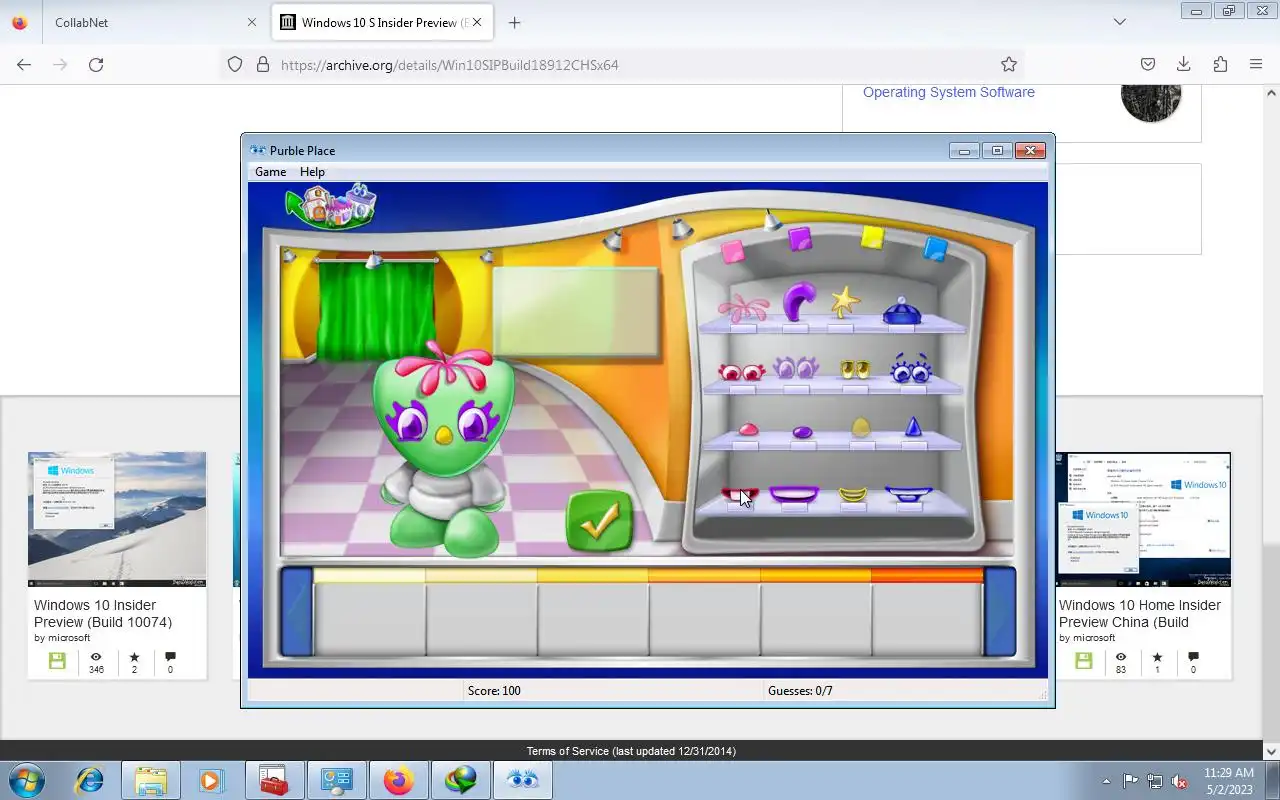Screen dimensions: 1280x800
Task: Switch to Purble Place taskbar button
Action: [x=522, y=780]
